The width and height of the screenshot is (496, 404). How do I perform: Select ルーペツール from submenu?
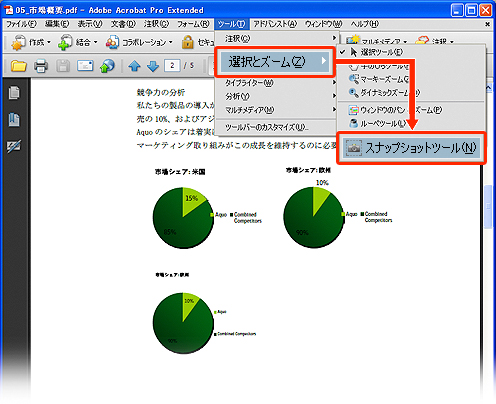412,124
